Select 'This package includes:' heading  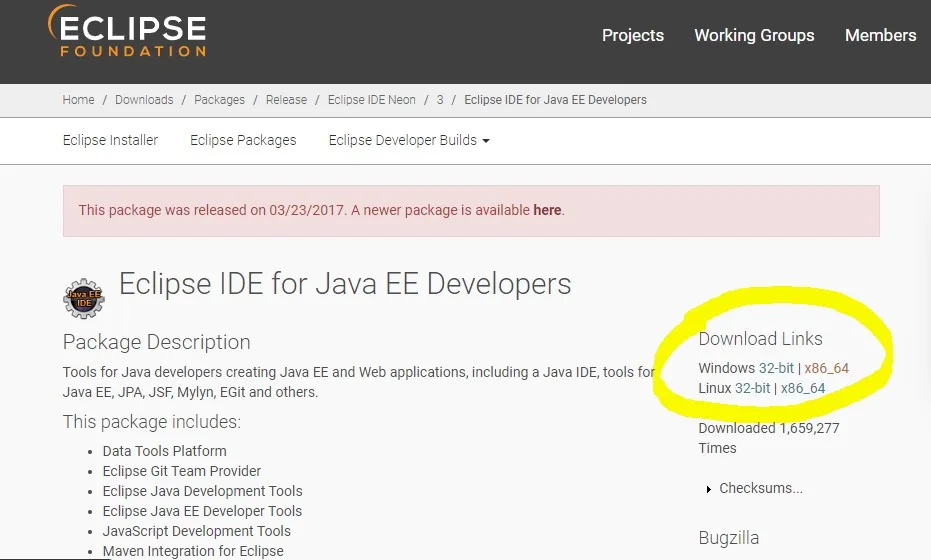tap(152, 422)
